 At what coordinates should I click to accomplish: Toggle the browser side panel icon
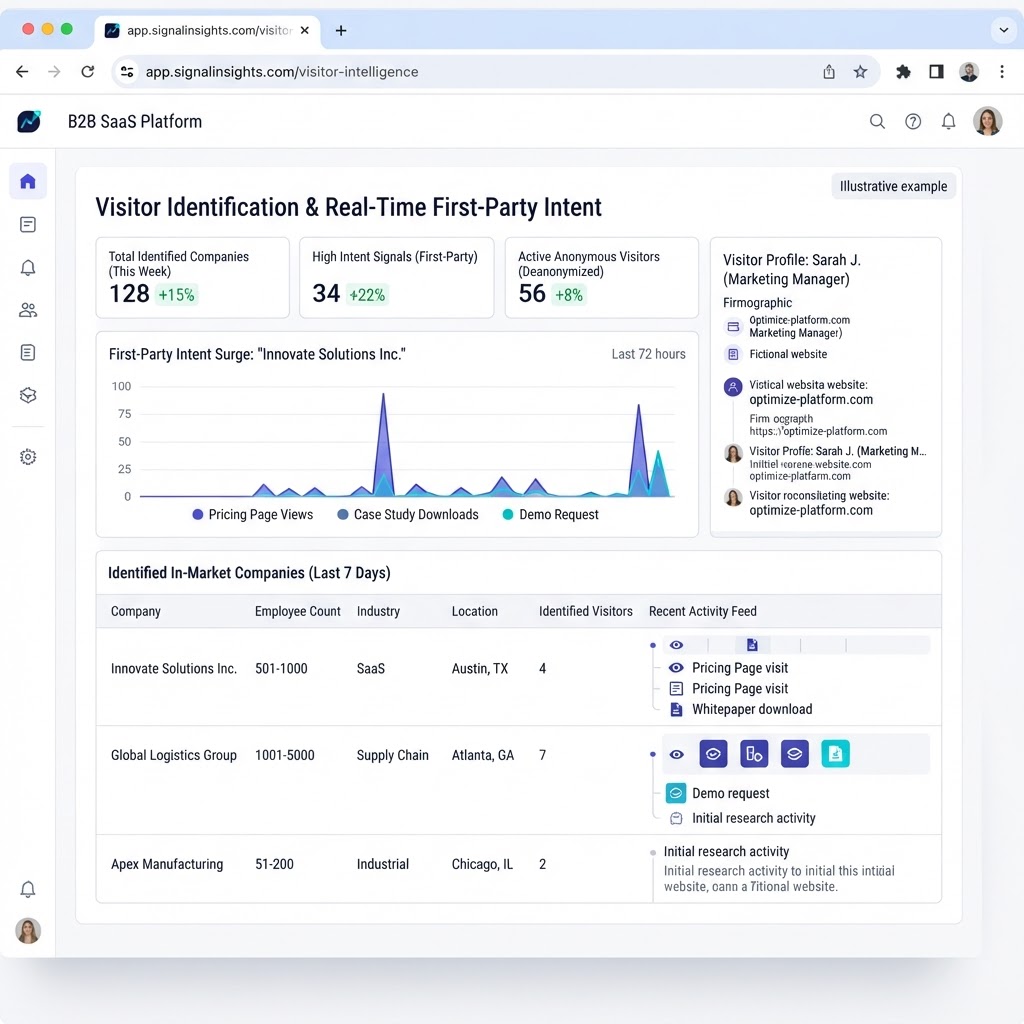click(936, 72)
